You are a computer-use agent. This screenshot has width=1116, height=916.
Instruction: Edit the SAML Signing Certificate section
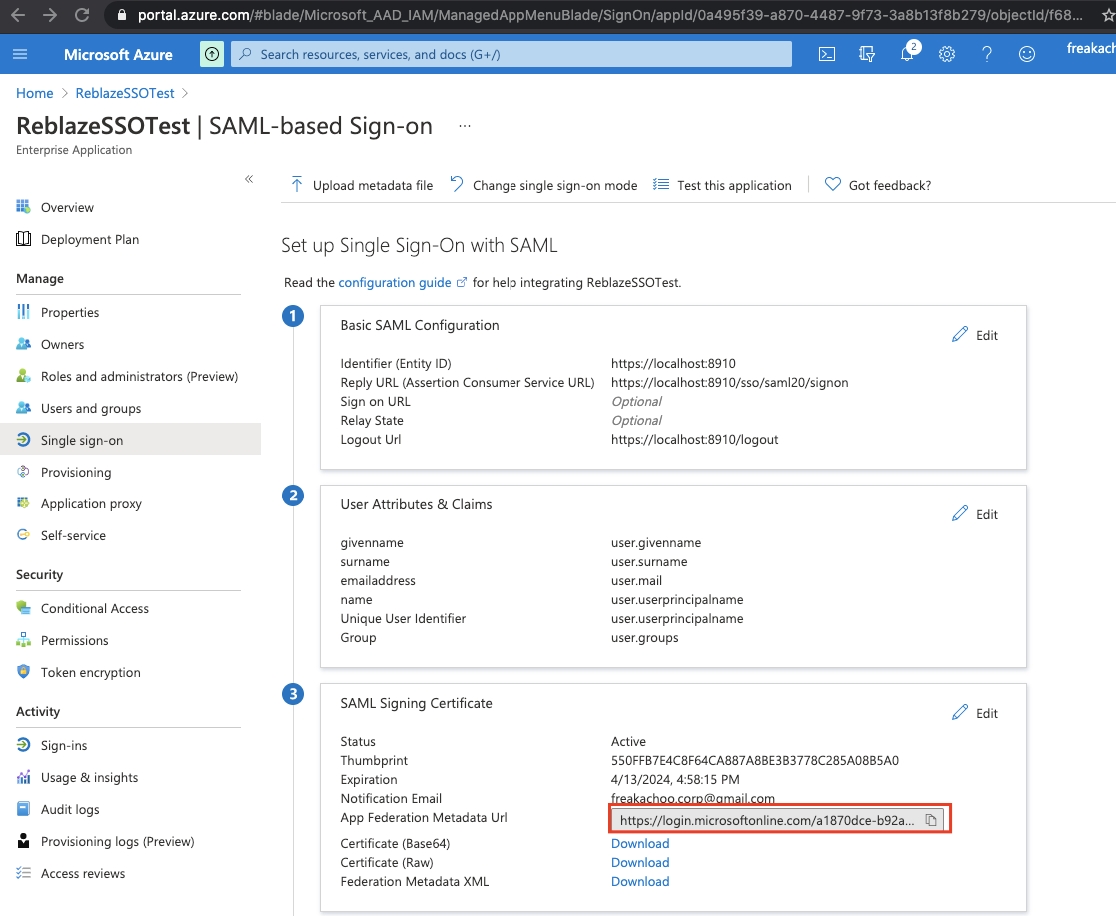click(975, 713)
